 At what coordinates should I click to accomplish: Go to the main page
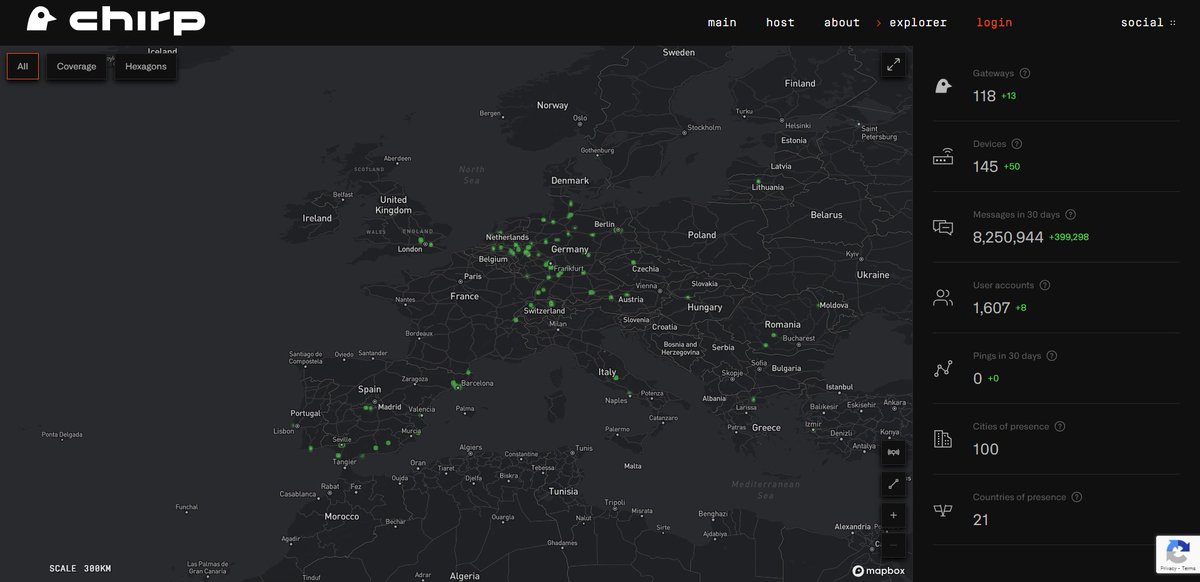click(x=722, y=22)
